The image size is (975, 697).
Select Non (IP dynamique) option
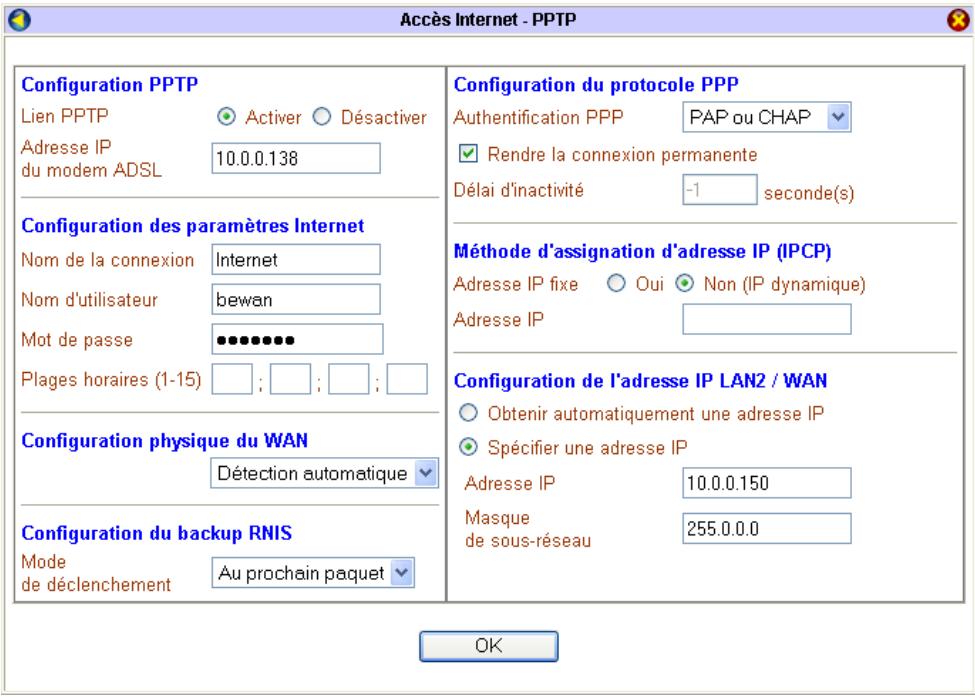point(685,284)
